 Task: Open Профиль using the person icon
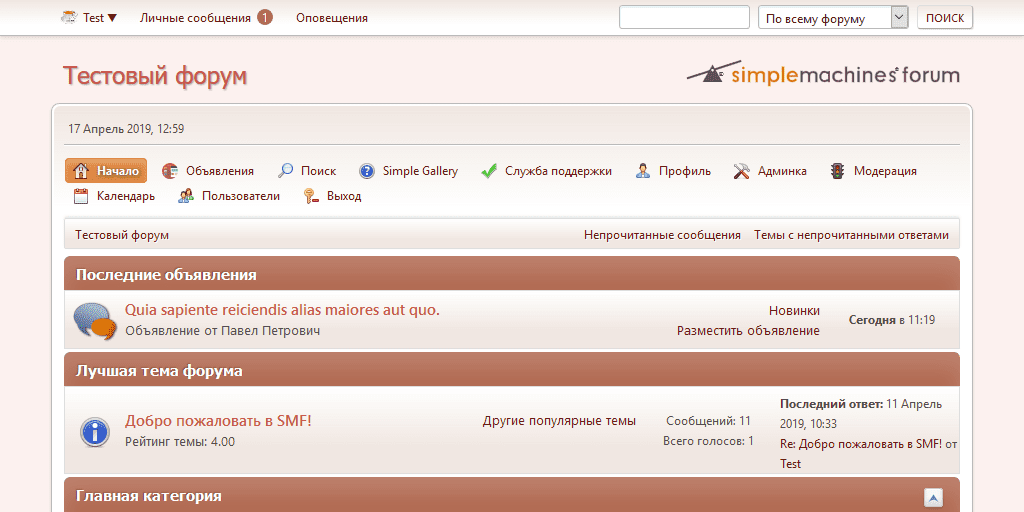tap(643, 171)
